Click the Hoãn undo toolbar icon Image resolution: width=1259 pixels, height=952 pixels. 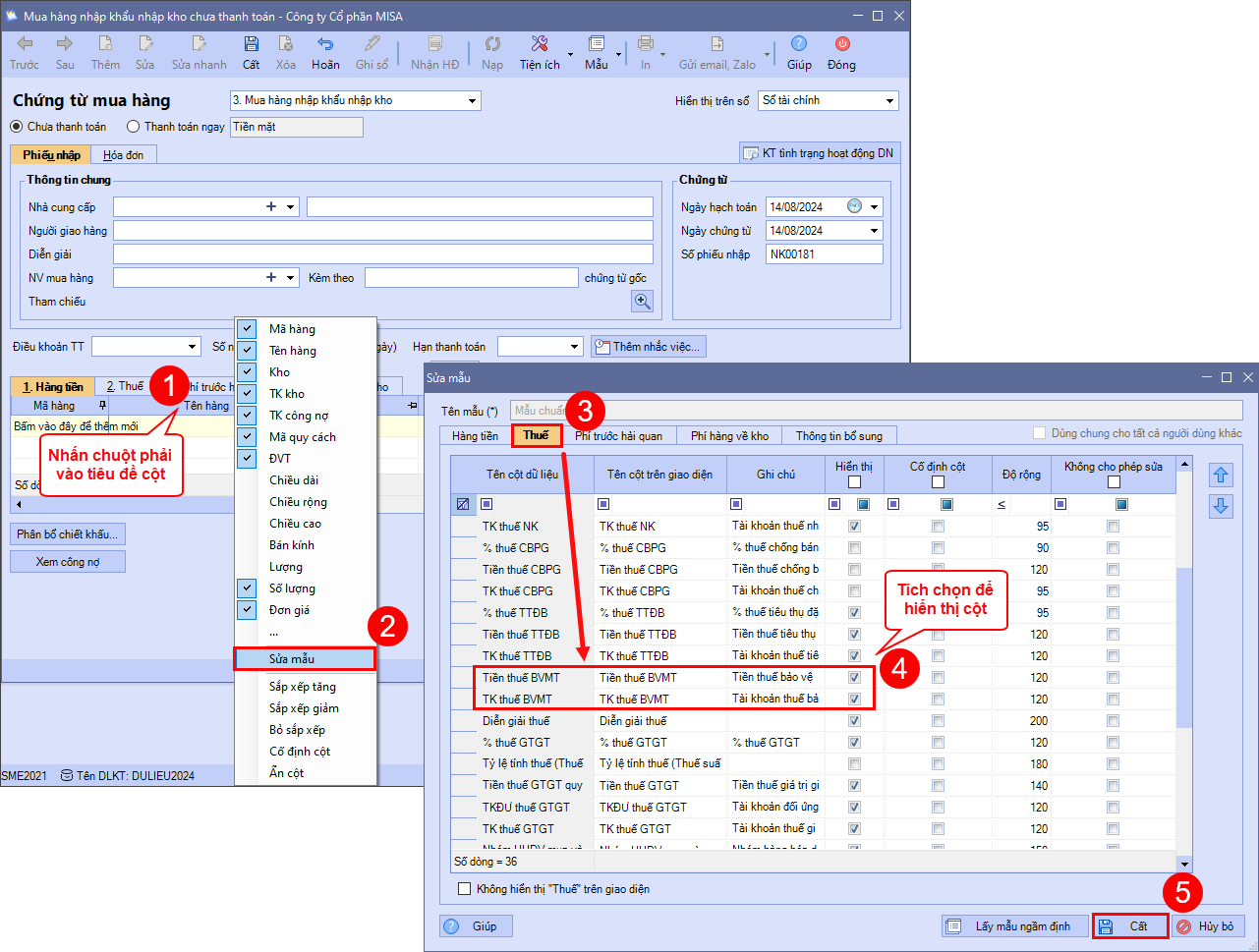324,44
